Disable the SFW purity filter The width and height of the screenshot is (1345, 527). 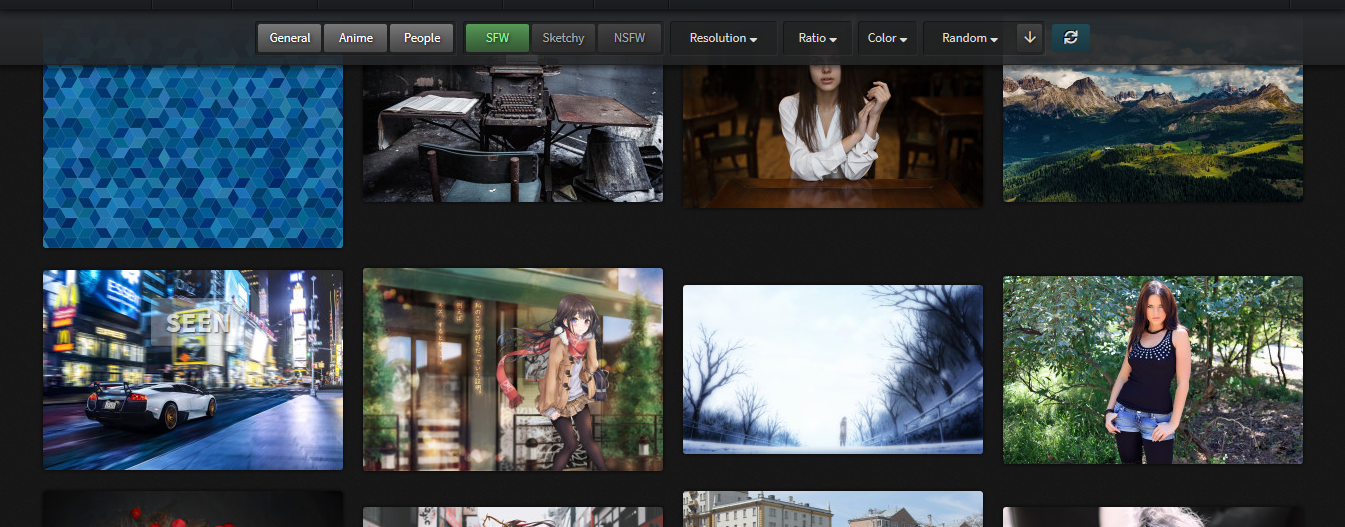(x=497, y=38)
